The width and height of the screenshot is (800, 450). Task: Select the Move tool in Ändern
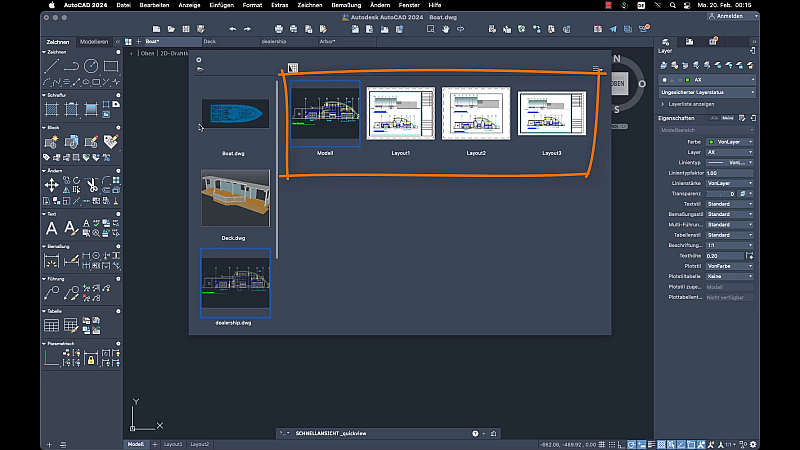pyautogui.click(x=51, y=185)
